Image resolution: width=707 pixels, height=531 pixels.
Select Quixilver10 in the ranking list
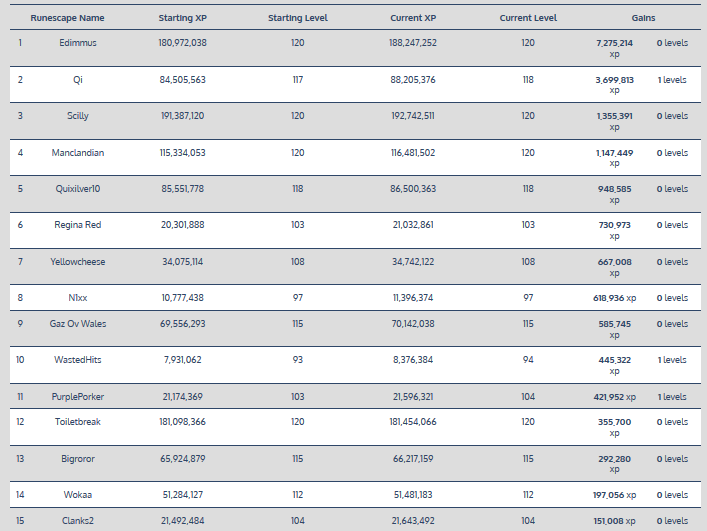point(77,189)
